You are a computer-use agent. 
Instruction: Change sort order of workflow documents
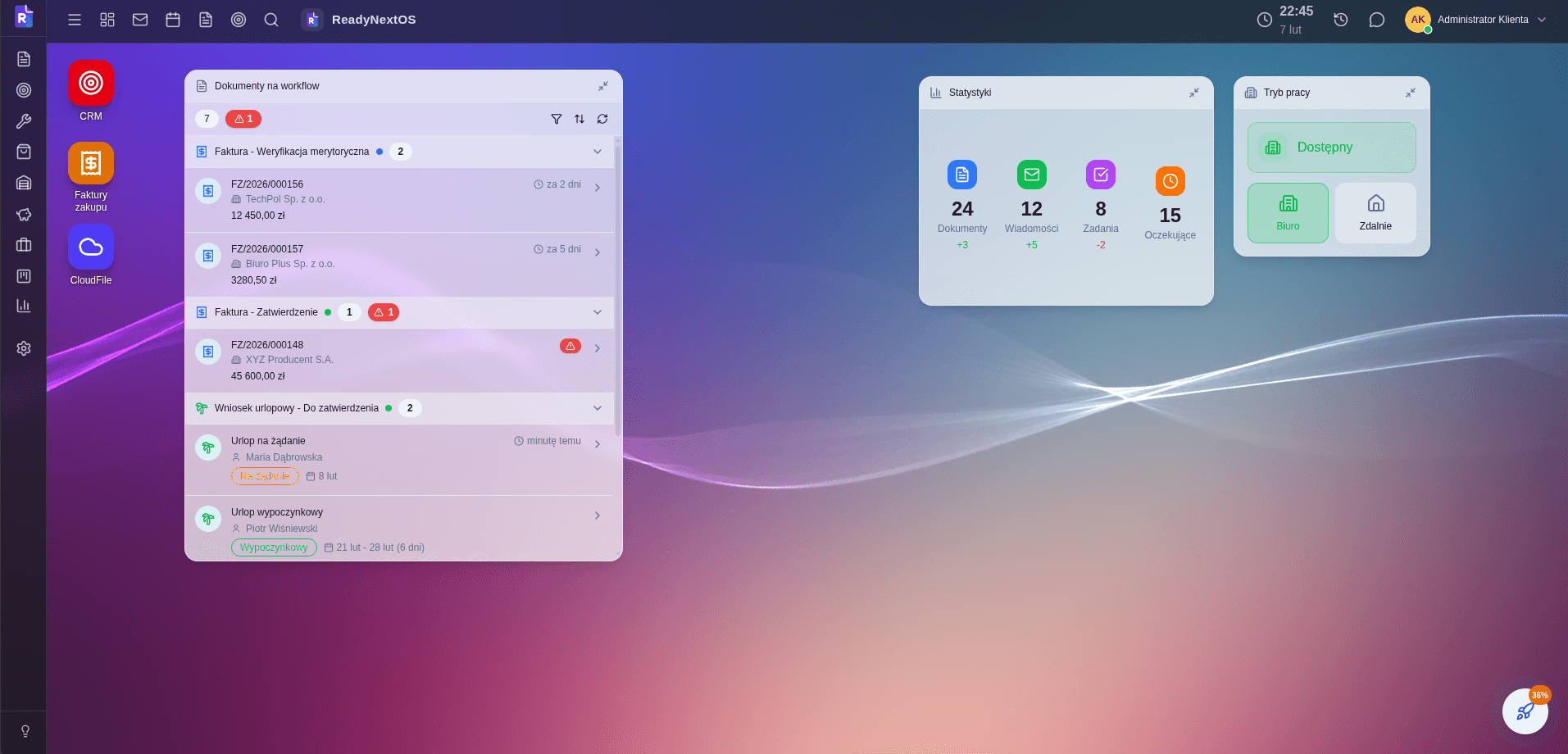point(579,119)
